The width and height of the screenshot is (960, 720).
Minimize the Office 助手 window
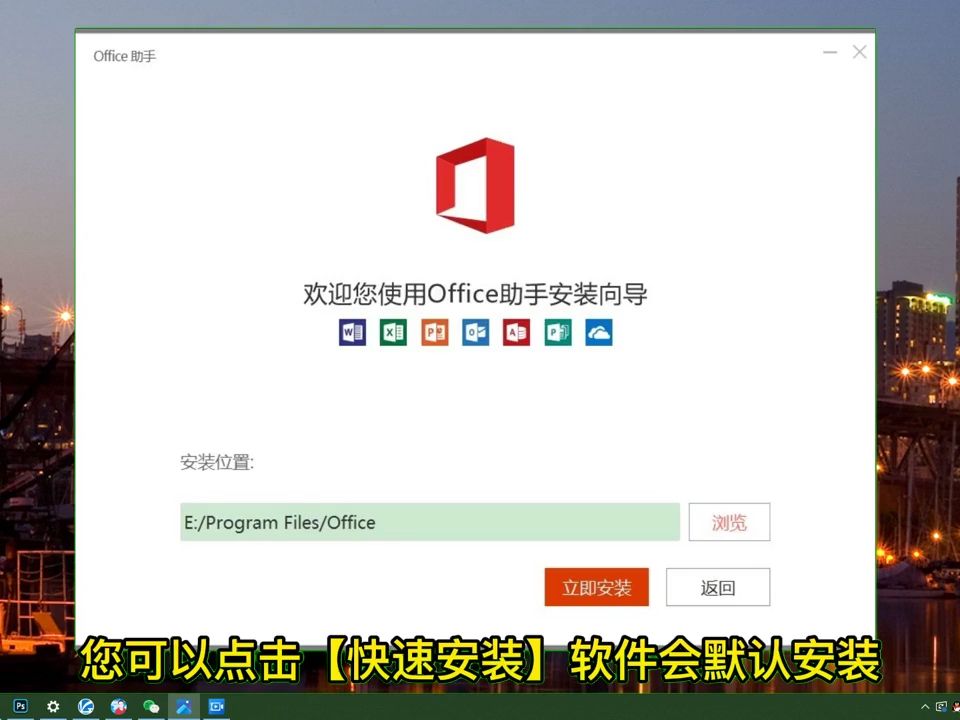(x=830, y=53)
